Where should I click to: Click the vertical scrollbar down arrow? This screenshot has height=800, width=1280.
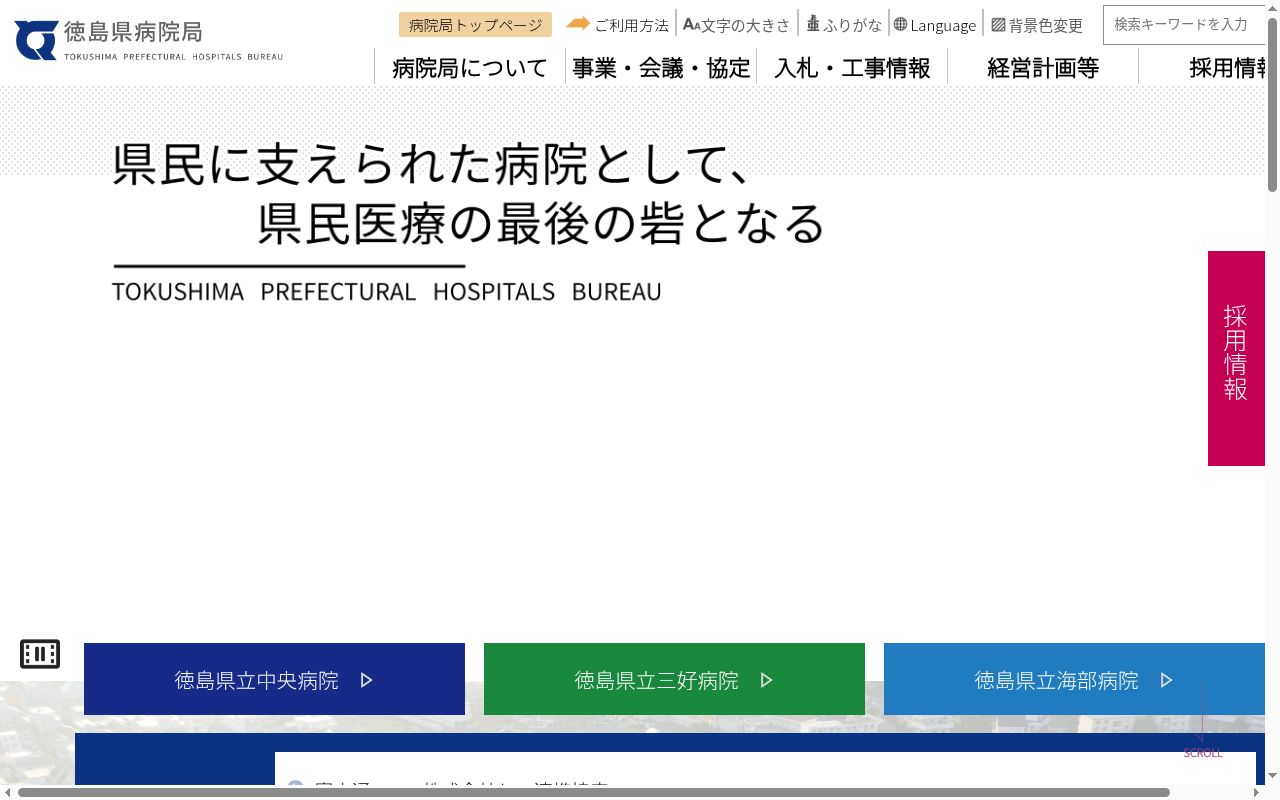click(1273, 777)
